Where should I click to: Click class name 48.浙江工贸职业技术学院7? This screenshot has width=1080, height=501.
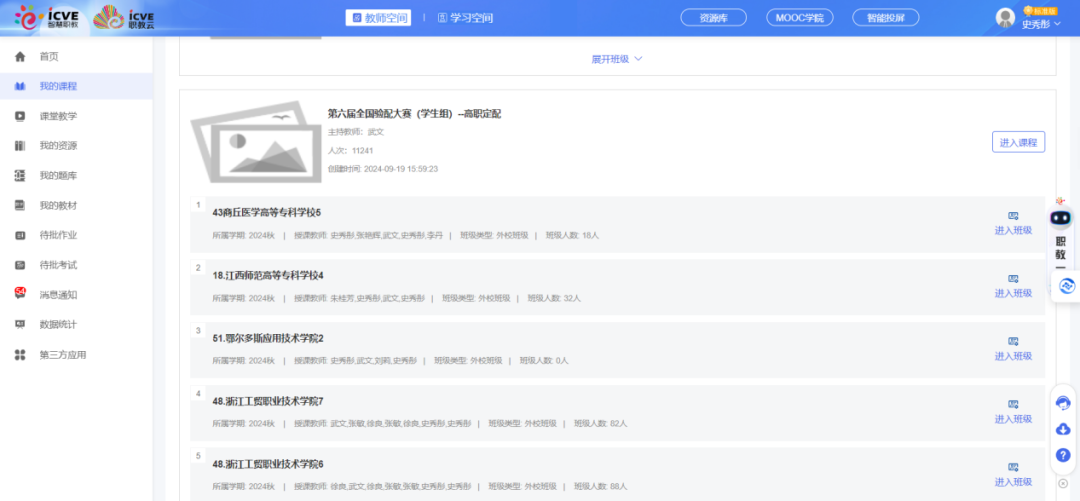pyautogui.click(x=268, y=401)
